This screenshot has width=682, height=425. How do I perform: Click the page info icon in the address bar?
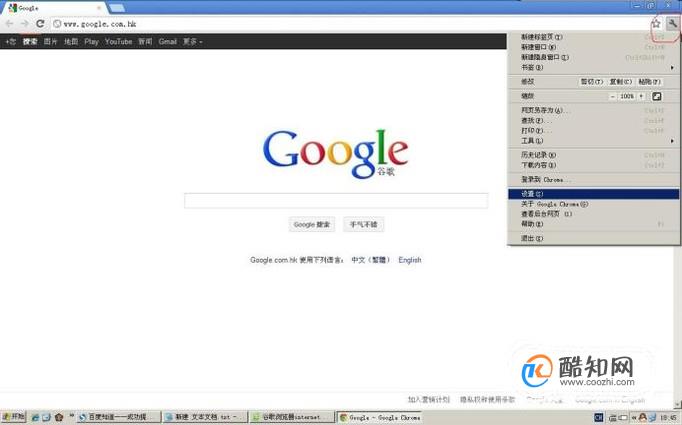[x=57, y=24]
